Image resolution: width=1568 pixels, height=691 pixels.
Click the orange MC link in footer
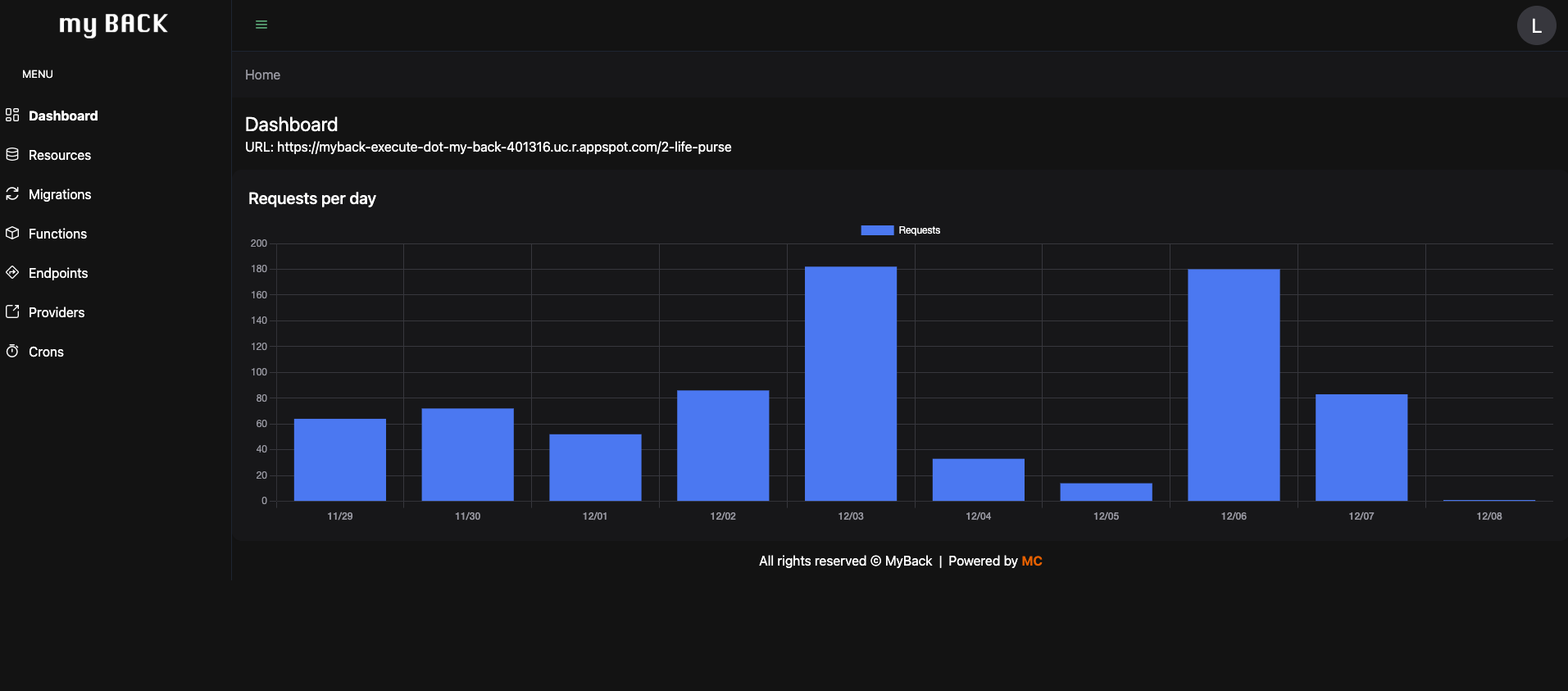coord(1031,561)
